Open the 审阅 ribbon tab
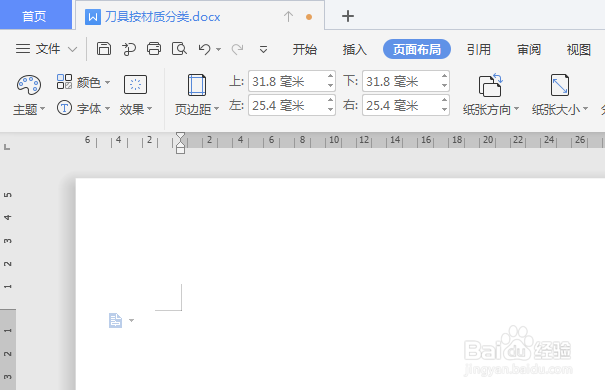 (x=529, y=49)
